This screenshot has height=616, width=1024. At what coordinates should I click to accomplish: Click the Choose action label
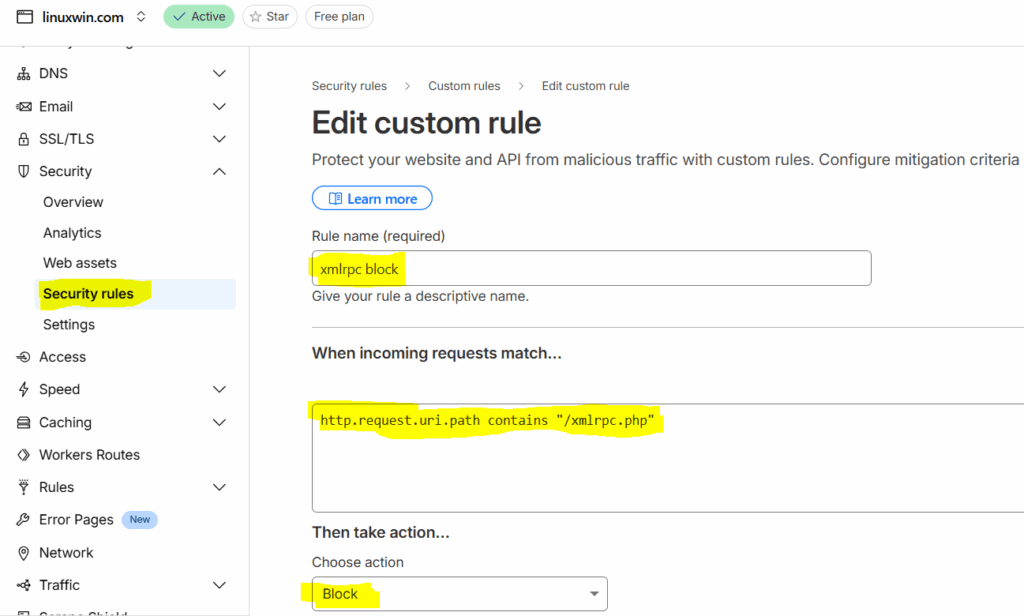click(x=358, y=562)
